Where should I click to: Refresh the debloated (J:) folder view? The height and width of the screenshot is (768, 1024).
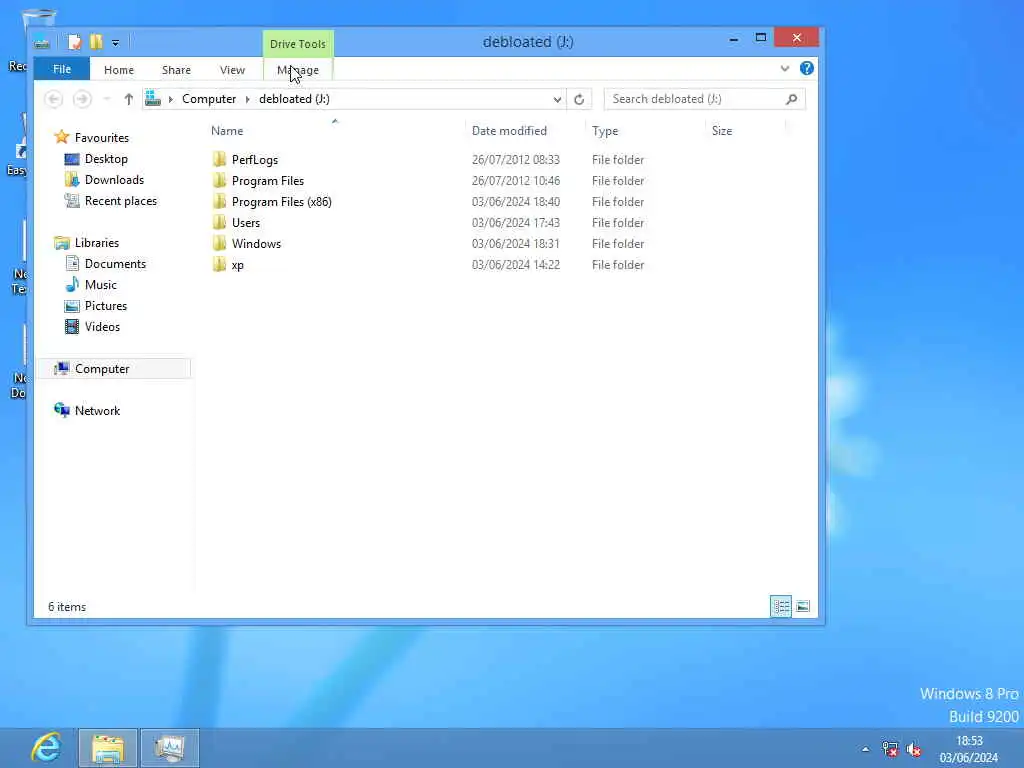[x=579, y=99]
